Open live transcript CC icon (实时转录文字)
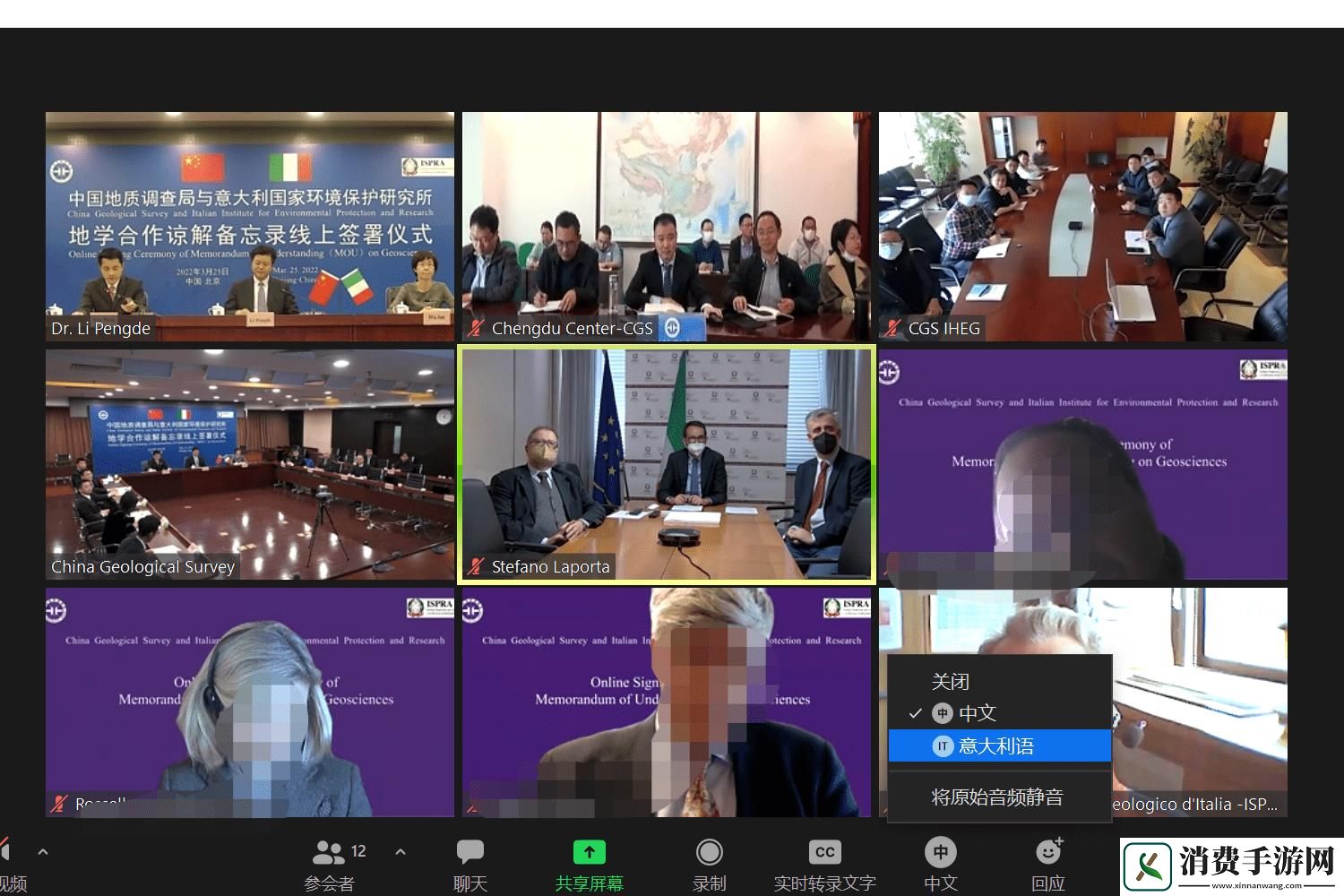The image size is (1344, 896). 824,852
